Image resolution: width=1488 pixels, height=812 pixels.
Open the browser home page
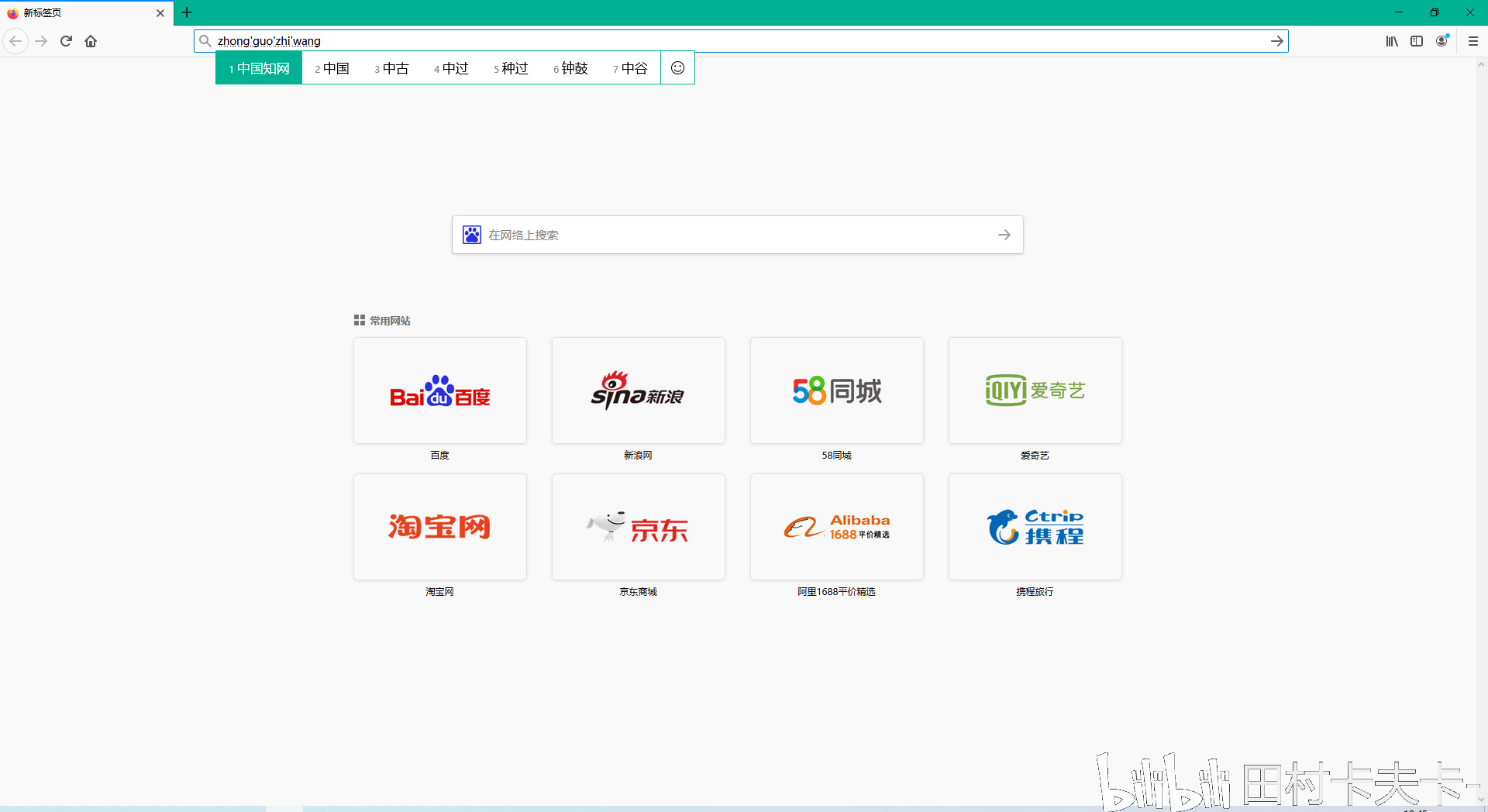(91, 41)
